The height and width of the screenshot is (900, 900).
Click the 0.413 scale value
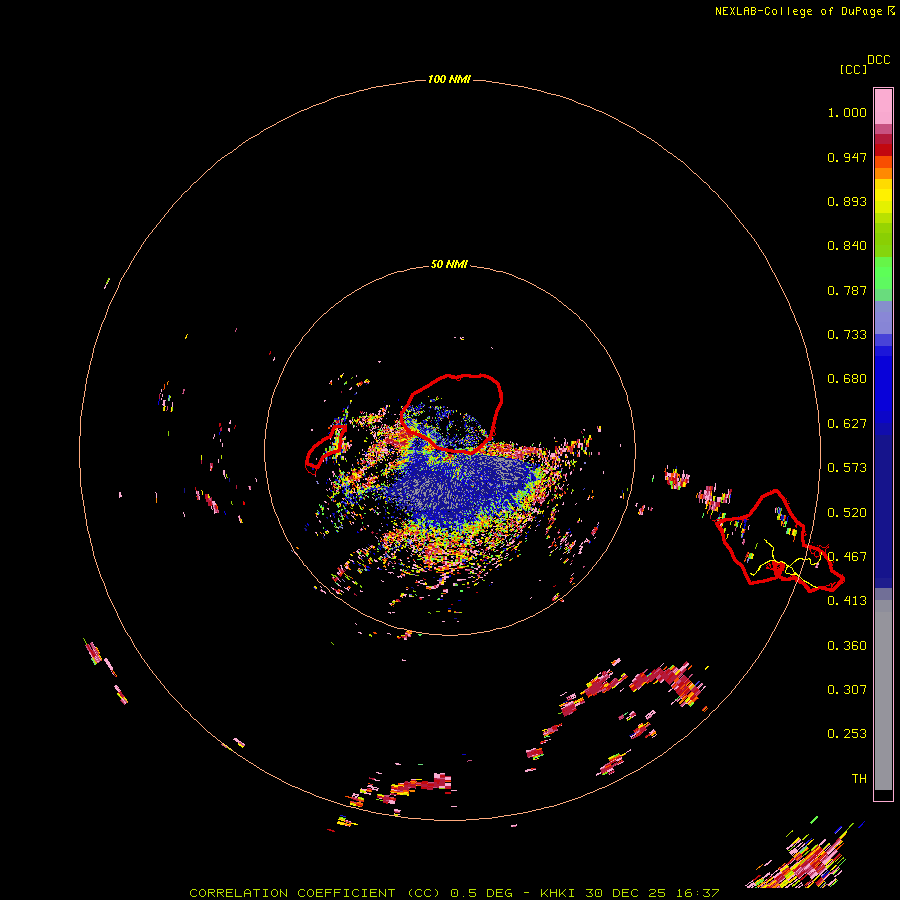tap(847, 601)
